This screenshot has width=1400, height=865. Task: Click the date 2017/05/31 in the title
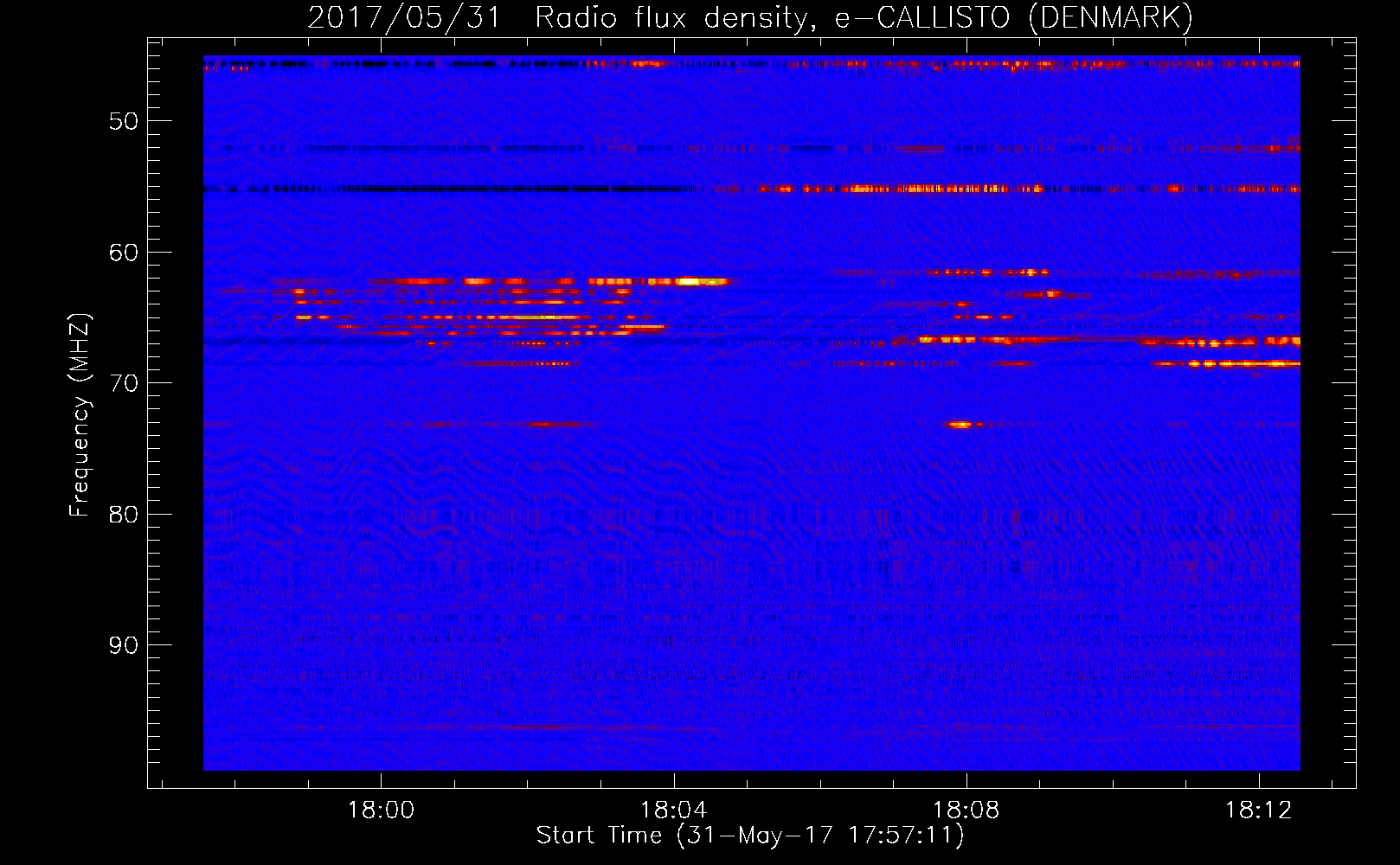[404, 17]
